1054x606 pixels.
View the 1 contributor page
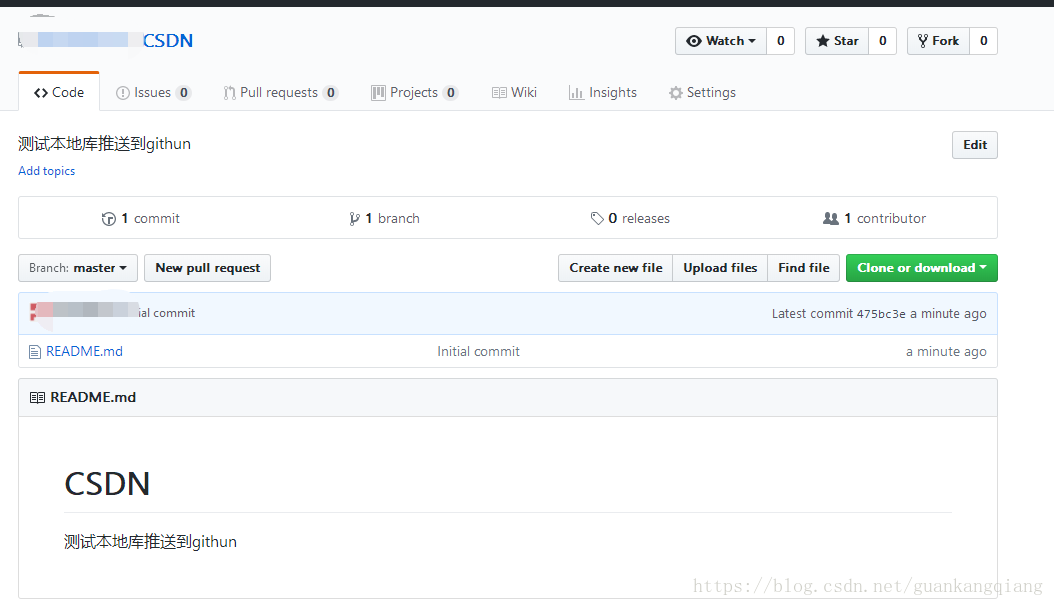(x=874, y=218)
